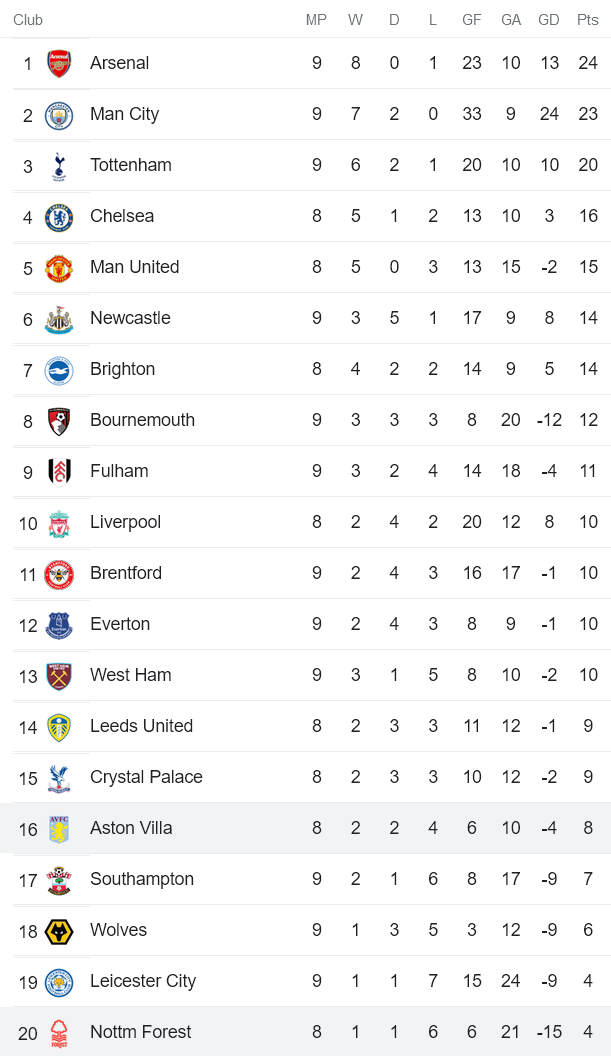Click the Wolves club crest
The image size is (611, 1056).
pyautogui.click(x=59, y=931)
